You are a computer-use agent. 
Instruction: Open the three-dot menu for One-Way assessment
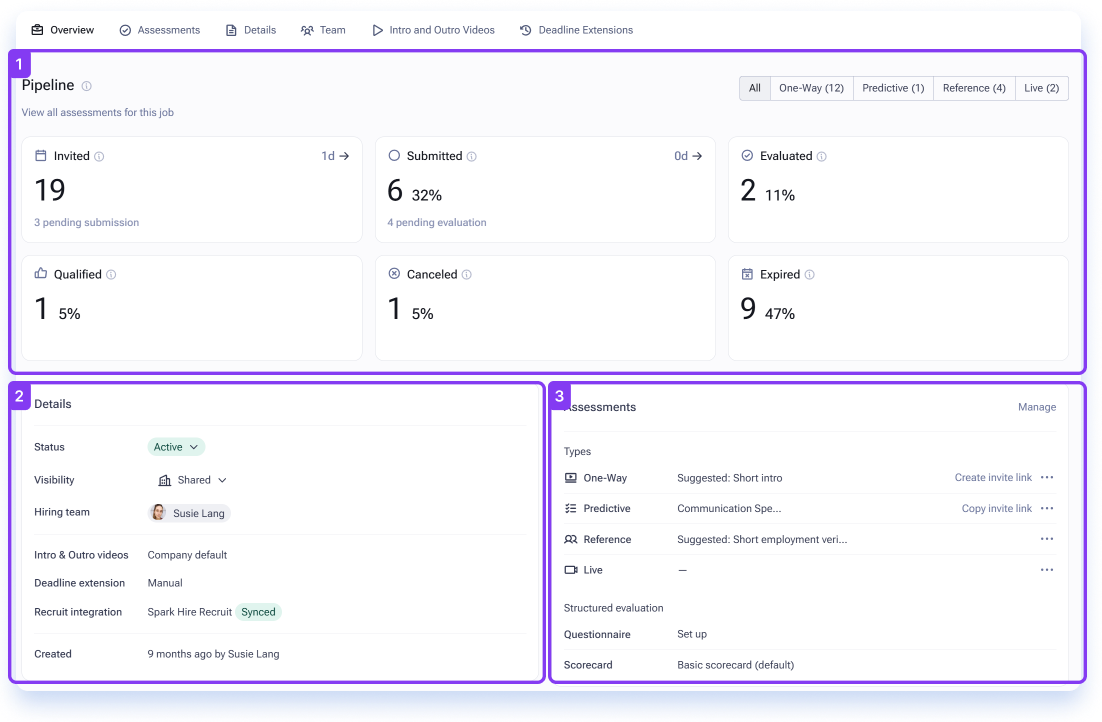[1046, 477]
